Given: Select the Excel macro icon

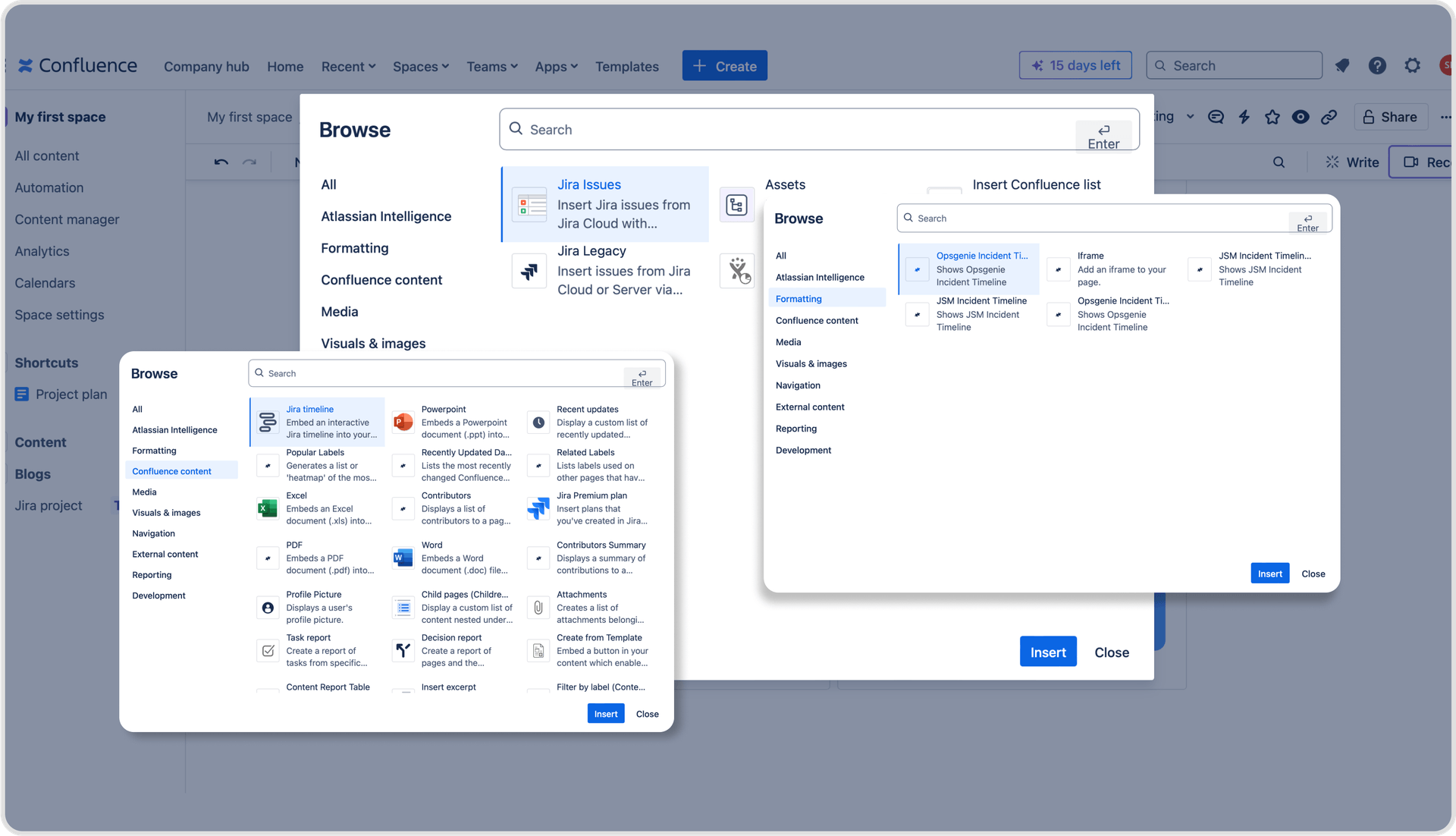Looking at the screenshot, I should point(268,508).
